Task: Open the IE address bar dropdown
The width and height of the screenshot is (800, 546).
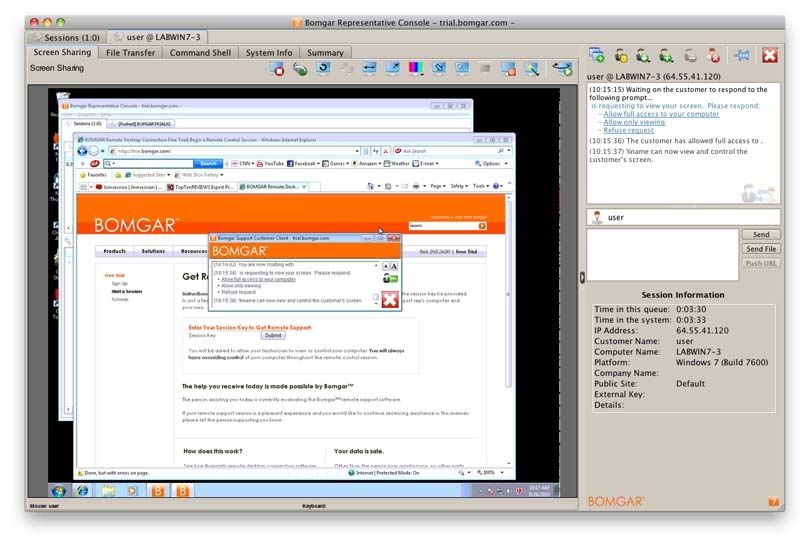Action: 357,151
